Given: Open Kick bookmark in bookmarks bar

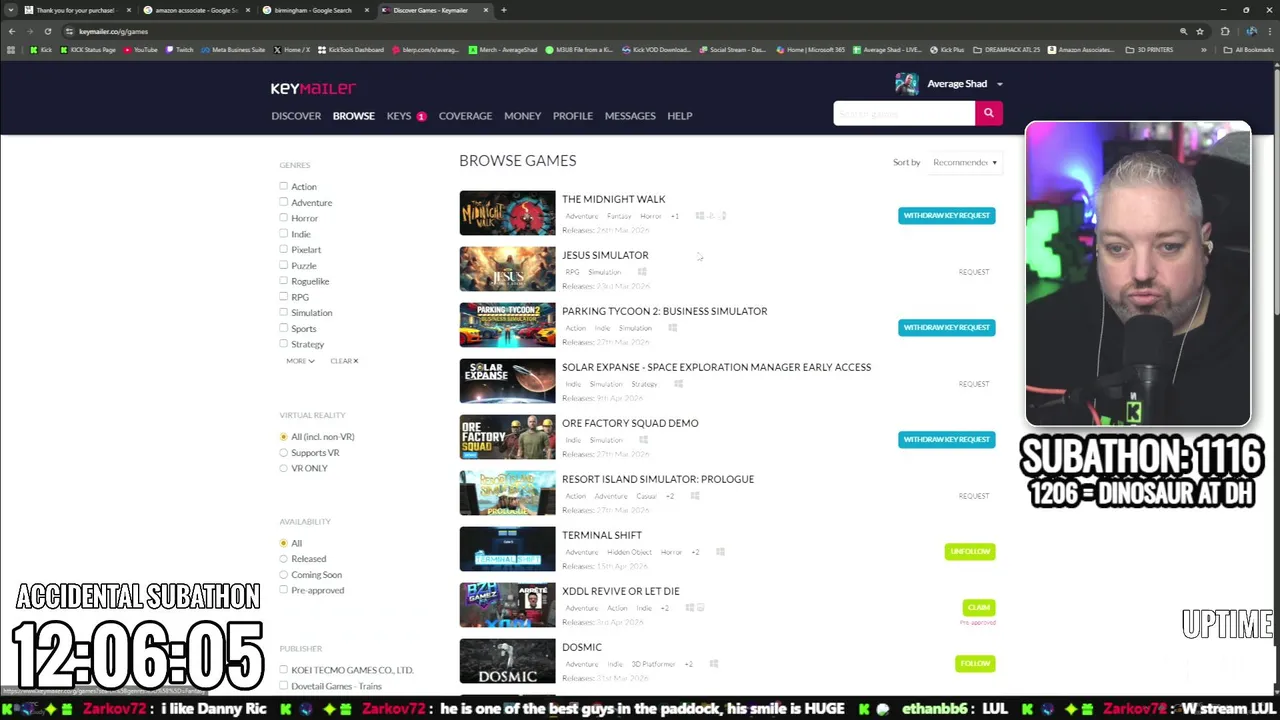Looking at the screenshot, I should point(41,49).
